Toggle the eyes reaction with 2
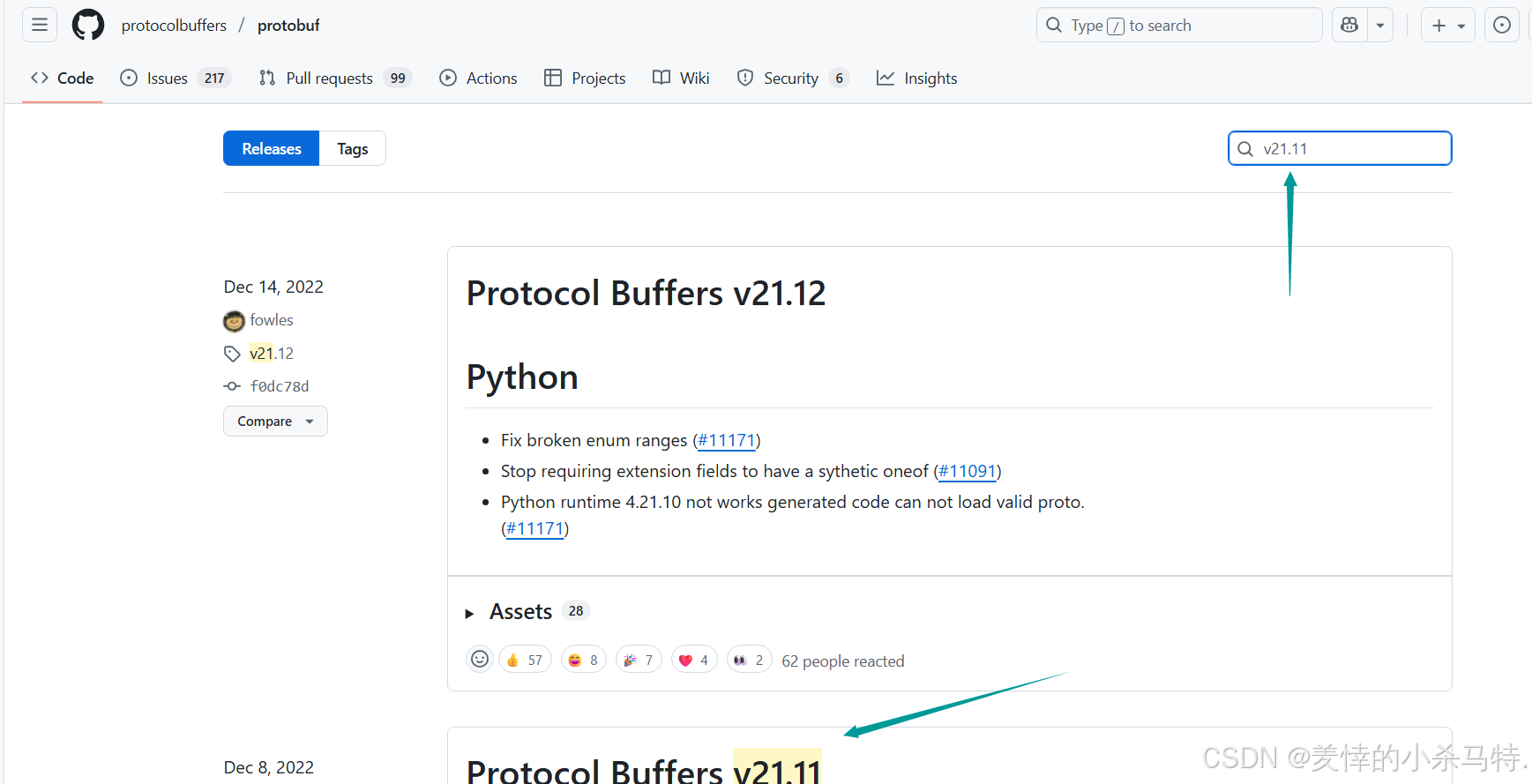This screenshot has height=784, width=1532. tap(750, 660)
